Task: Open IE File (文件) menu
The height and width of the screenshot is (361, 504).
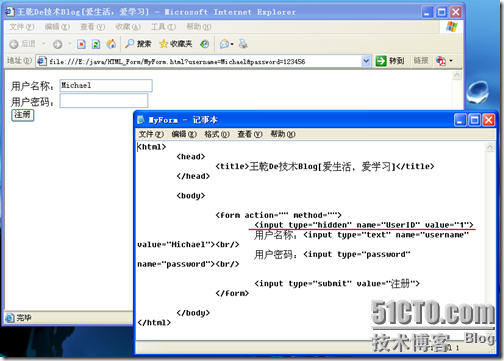Action: click(22, 27)
